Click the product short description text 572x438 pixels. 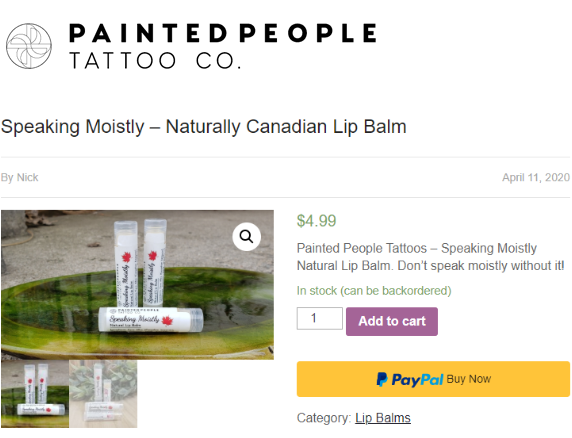[x=431, y=257]
